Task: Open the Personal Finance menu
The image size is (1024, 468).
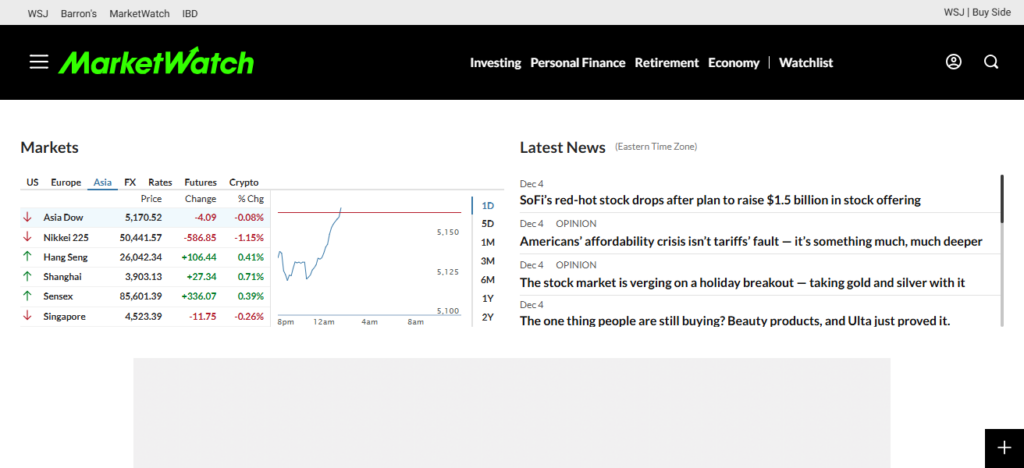Action: pos(578,63)
